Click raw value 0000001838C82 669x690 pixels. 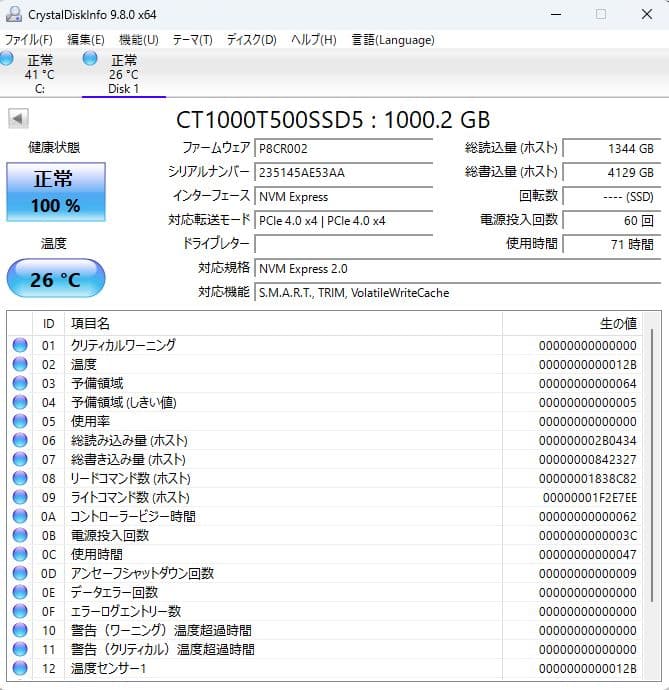pos(588,478)
